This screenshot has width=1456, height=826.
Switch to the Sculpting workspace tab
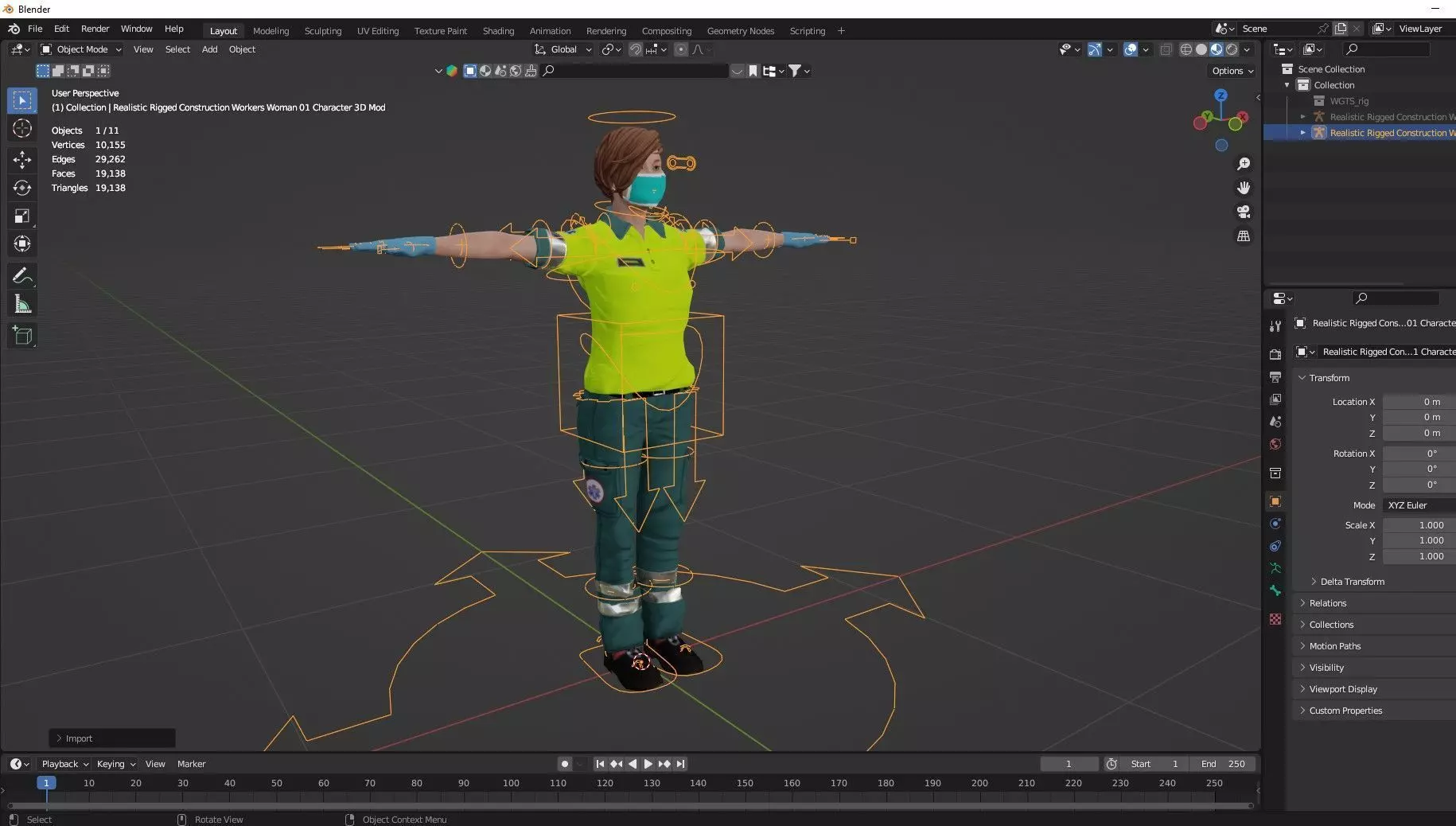[322, 31]
